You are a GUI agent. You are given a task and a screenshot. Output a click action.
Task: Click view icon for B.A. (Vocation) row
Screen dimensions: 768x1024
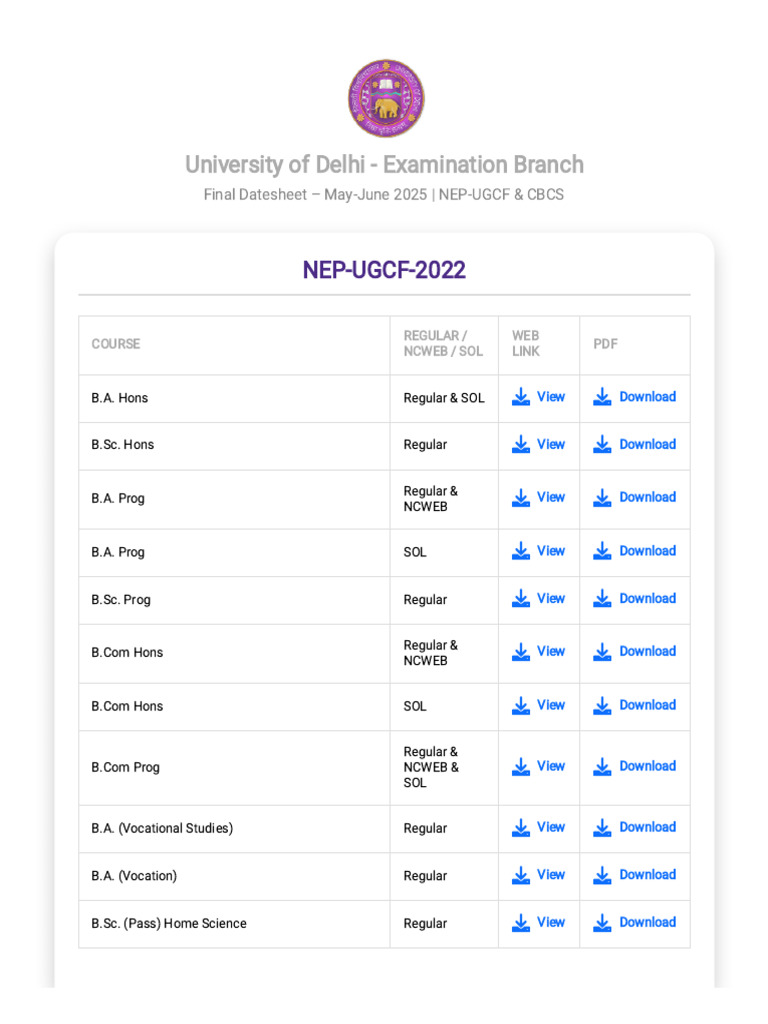(x=521, y=876)
